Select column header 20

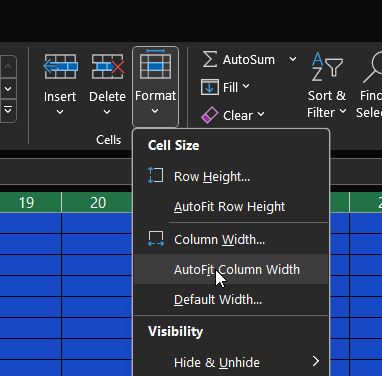98,202
